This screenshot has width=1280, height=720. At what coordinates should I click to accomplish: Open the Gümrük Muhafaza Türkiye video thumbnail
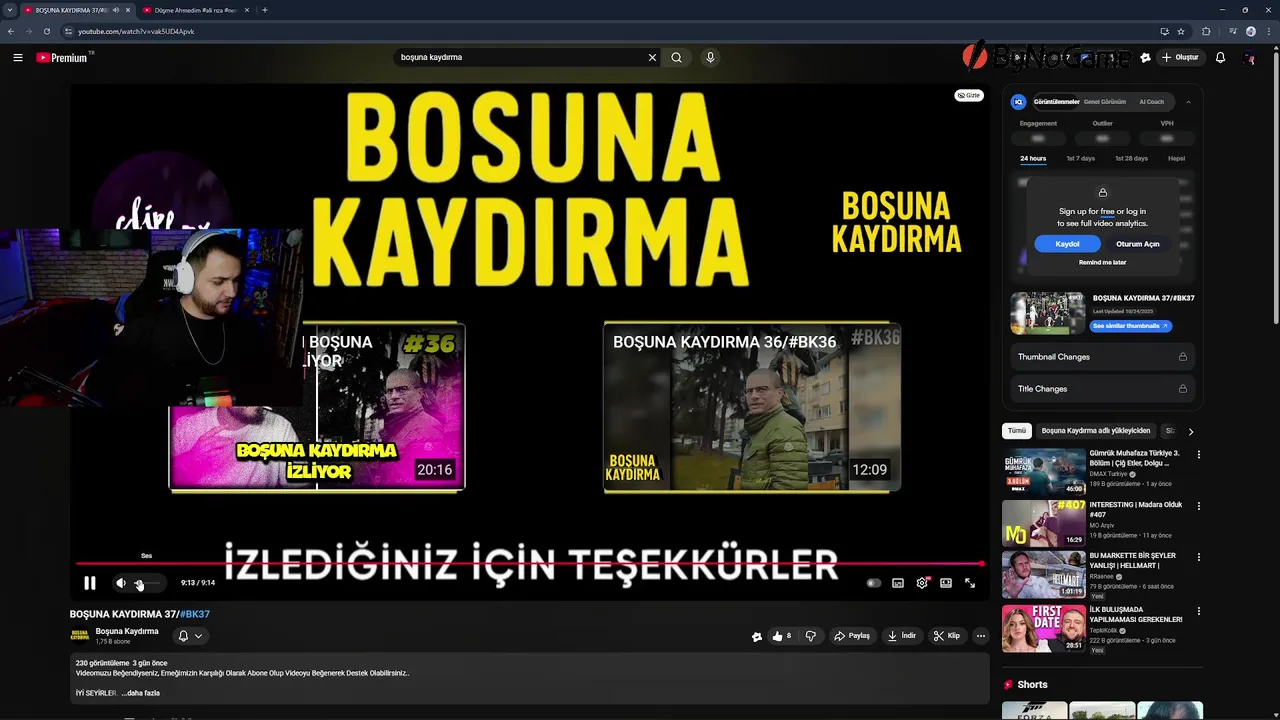pos(1044,471)
